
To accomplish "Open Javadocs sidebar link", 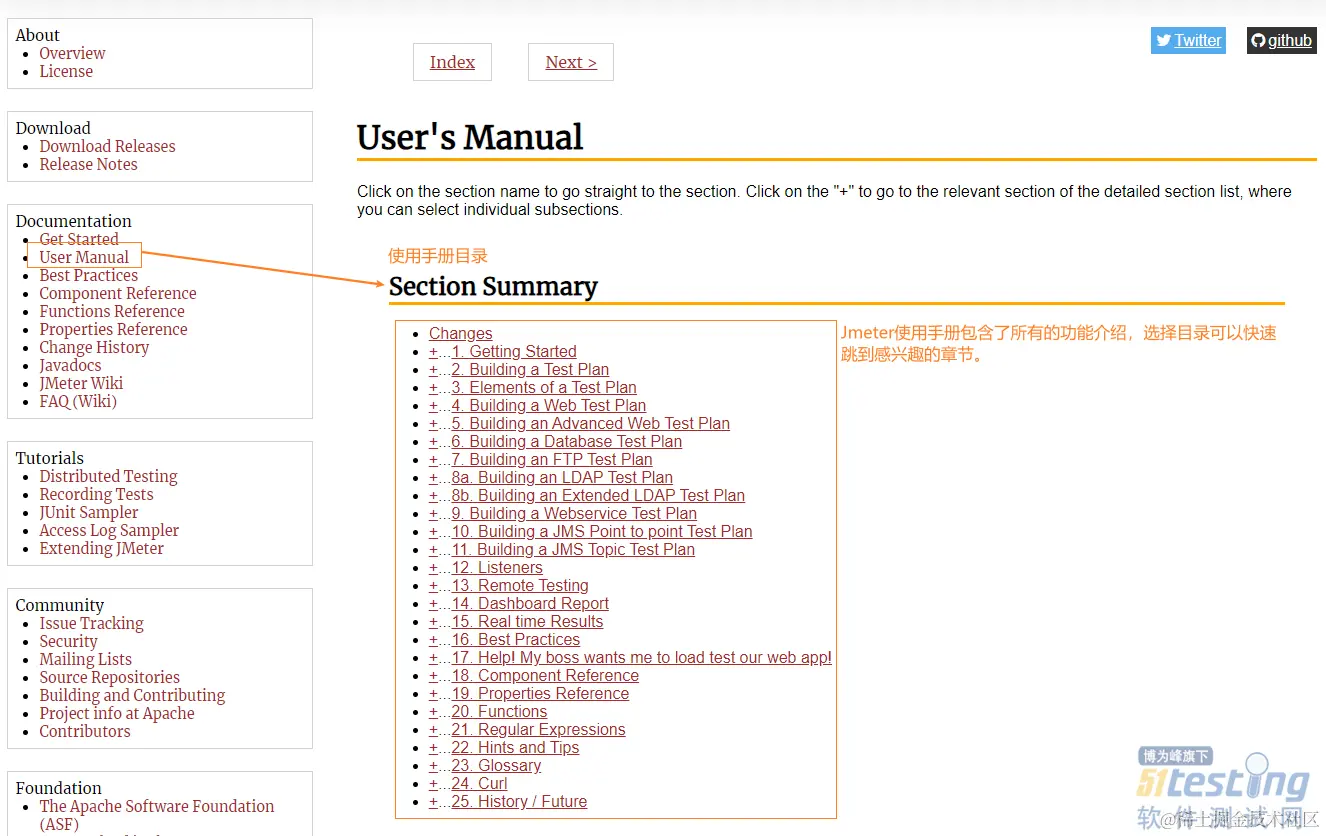I will click(x=70, y=366).
